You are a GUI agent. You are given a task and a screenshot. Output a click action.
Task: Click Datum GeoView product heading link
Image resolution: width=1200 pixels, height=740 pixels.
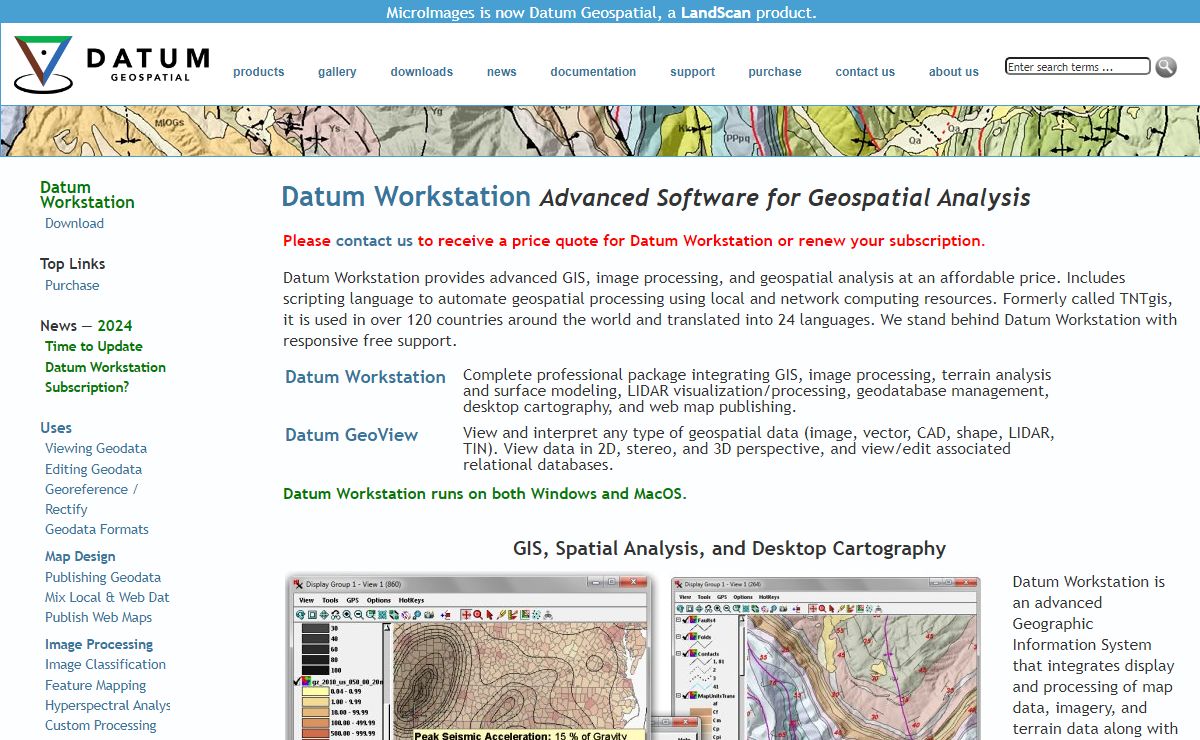pyautogui.click(x=351, y=435)
